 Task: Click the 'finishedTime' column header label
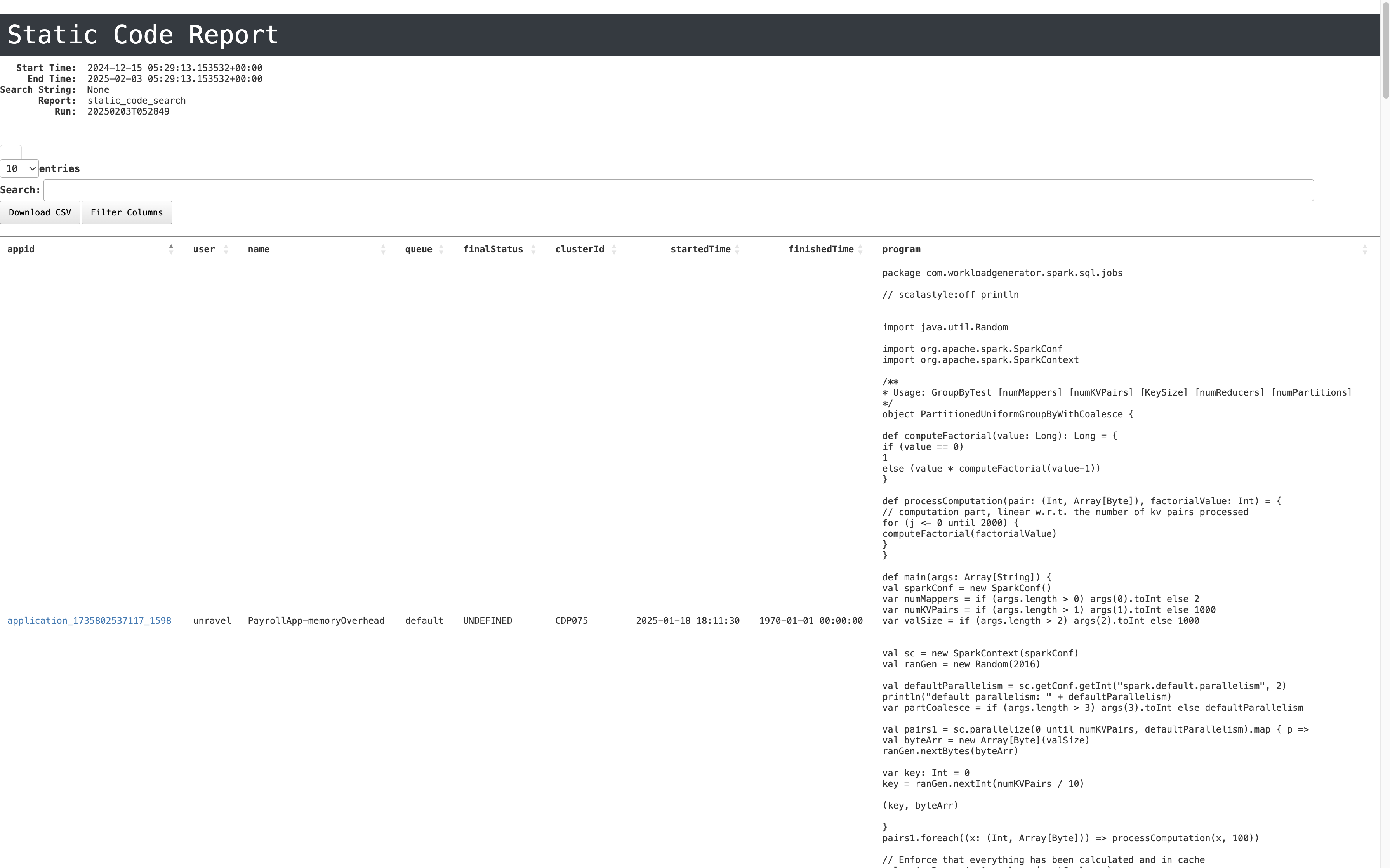(x=821, y=249)
